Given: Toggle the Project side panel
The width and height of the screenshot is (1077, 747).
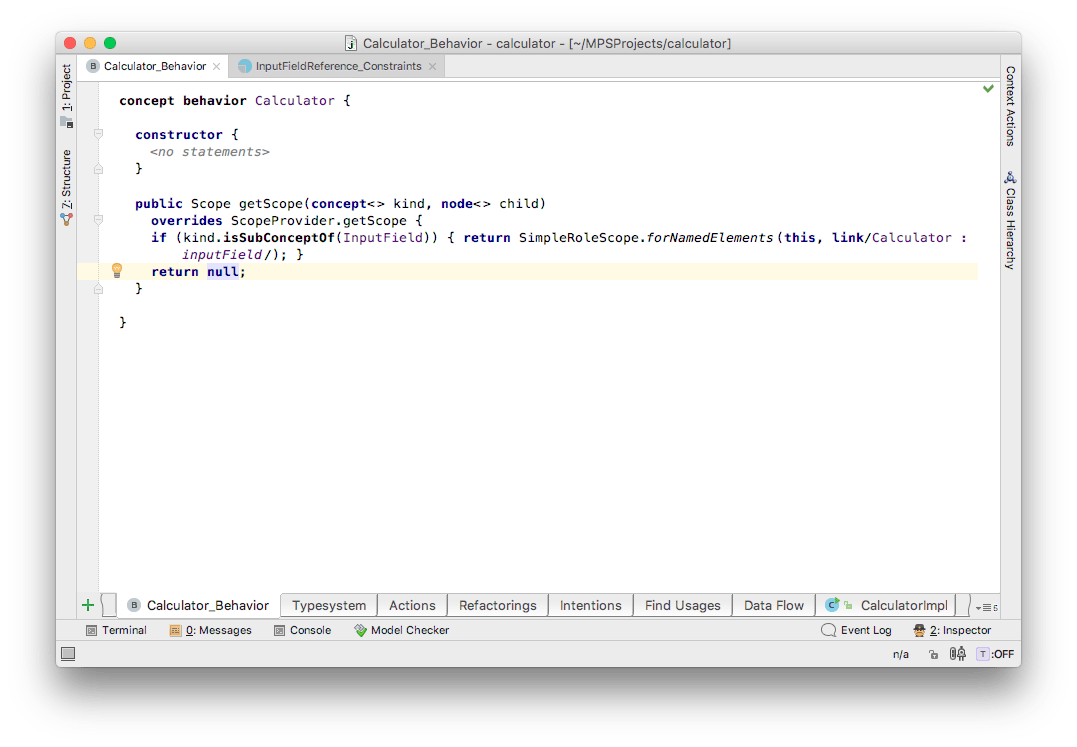Looking at the screenshot, I should pos(67,96).
